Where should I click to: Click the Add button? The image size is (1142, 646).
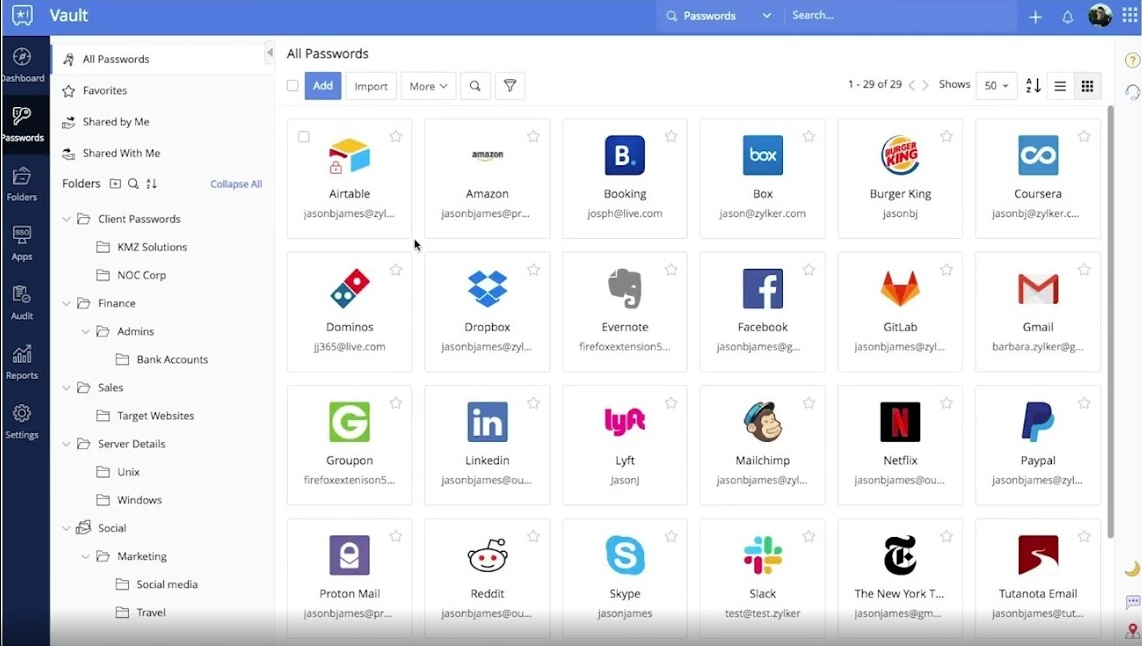tap(322, 86)
